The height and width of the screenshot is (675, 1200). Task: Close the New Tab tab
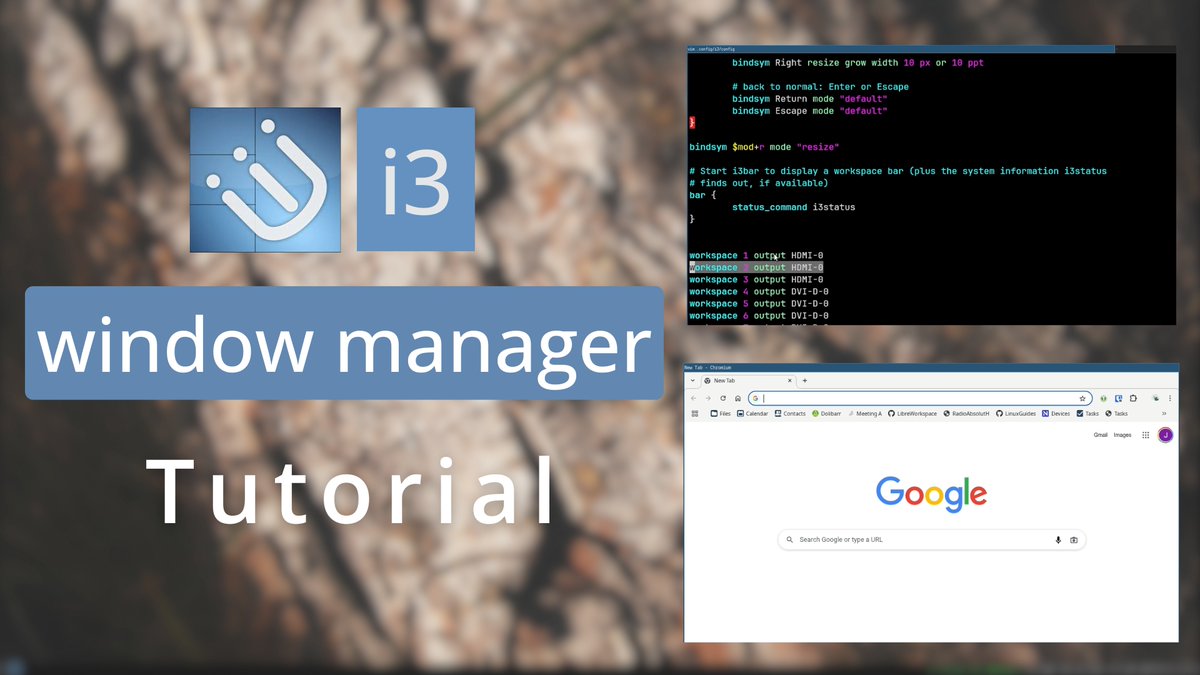(x=790, y=380)
